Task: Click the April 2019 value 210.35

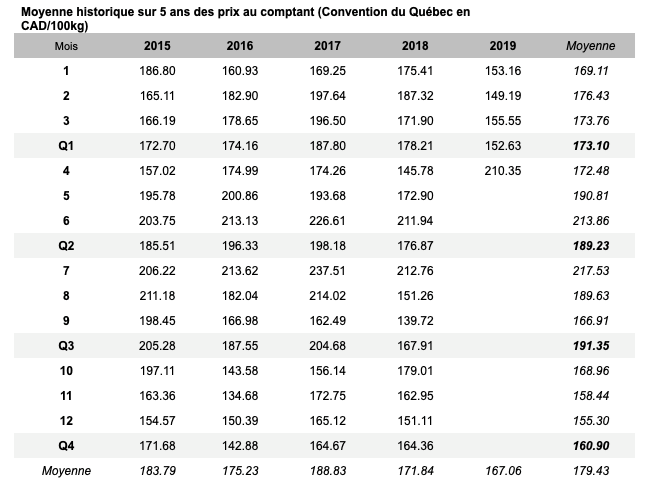Action: [x=503, y=171]
